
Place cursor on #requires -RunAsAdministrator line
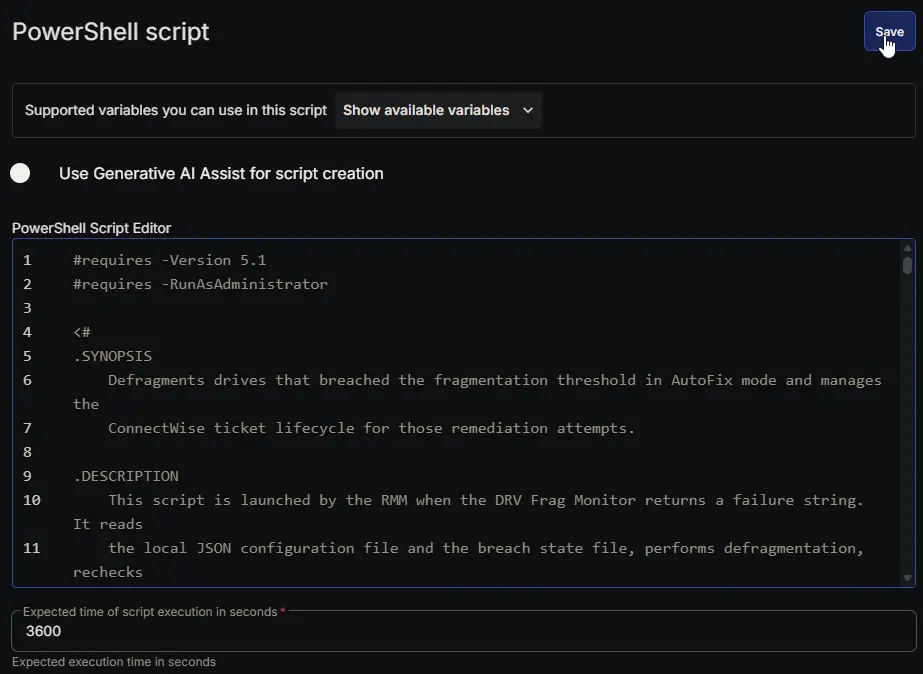[x=200, y=284]
